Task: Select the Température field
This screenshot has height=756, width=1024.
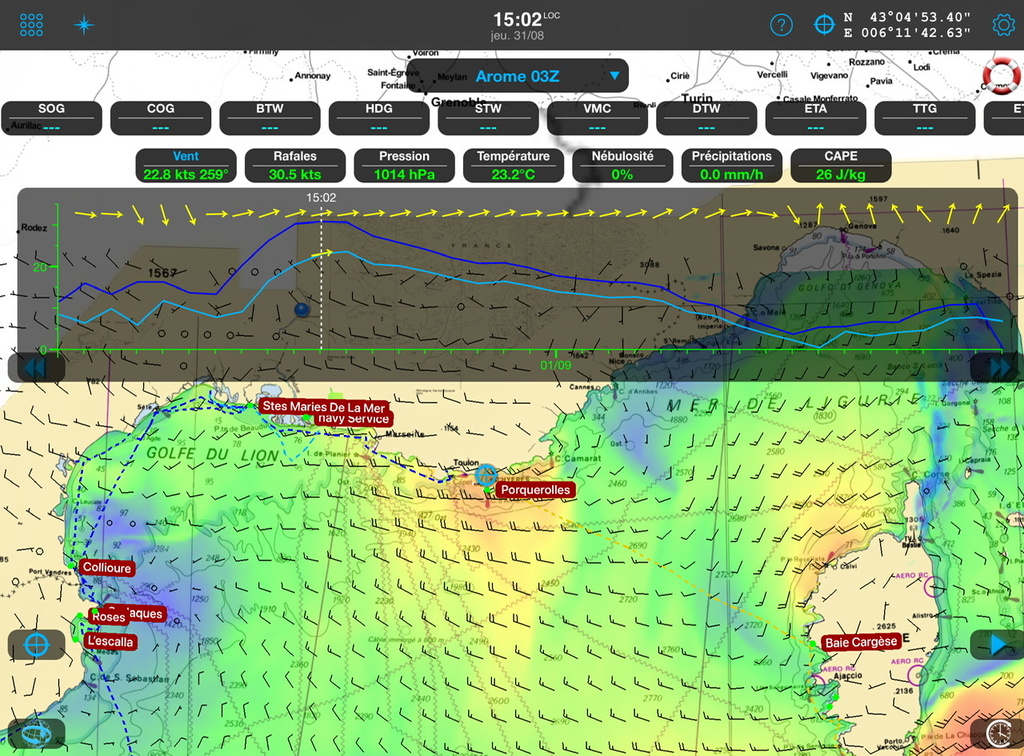Action: pyautogui.click(x=513, y=166)
